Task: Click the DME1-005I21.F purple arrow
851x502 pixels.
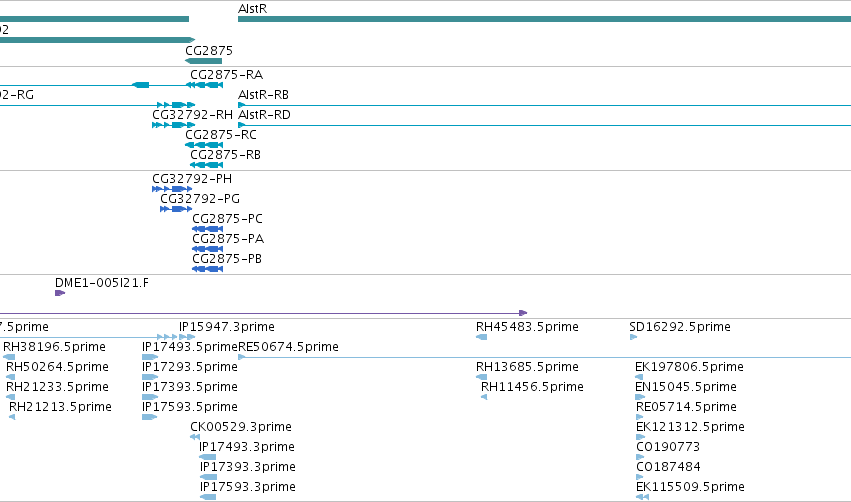Action: [60, 293]
